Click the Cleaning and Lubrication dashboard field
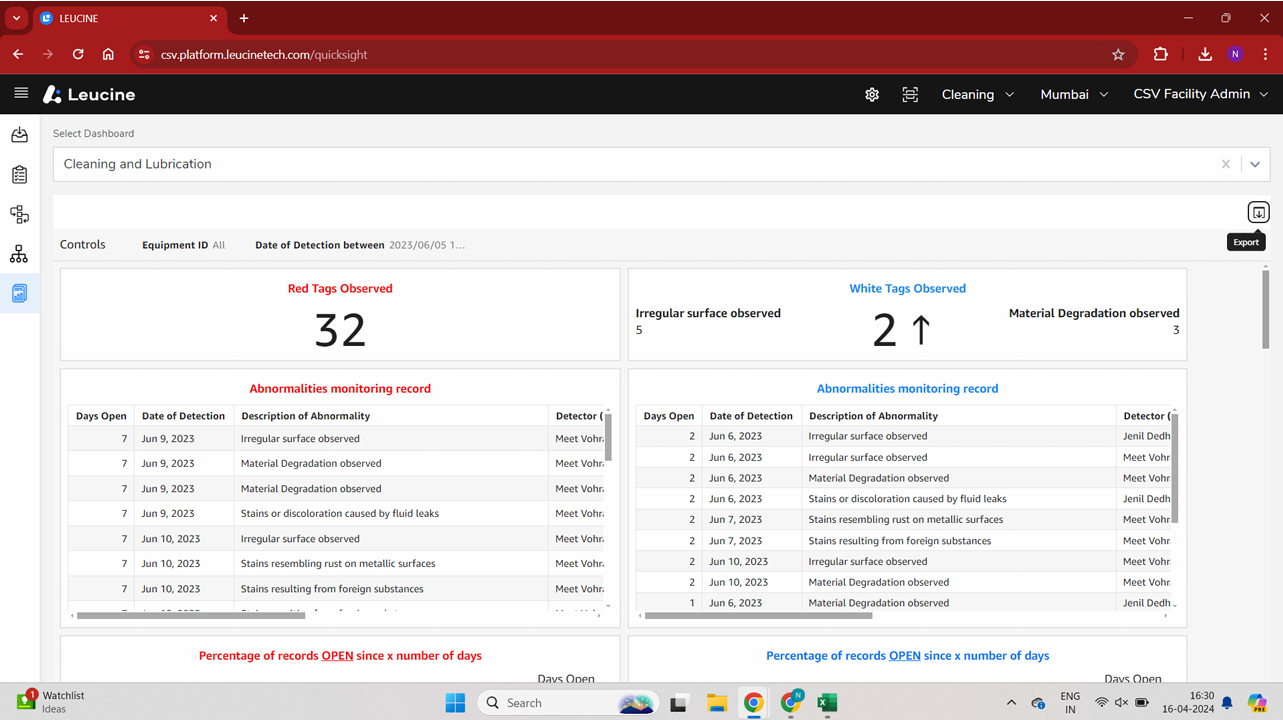Viewport: 1283px width, 720px height. (637, 164)
